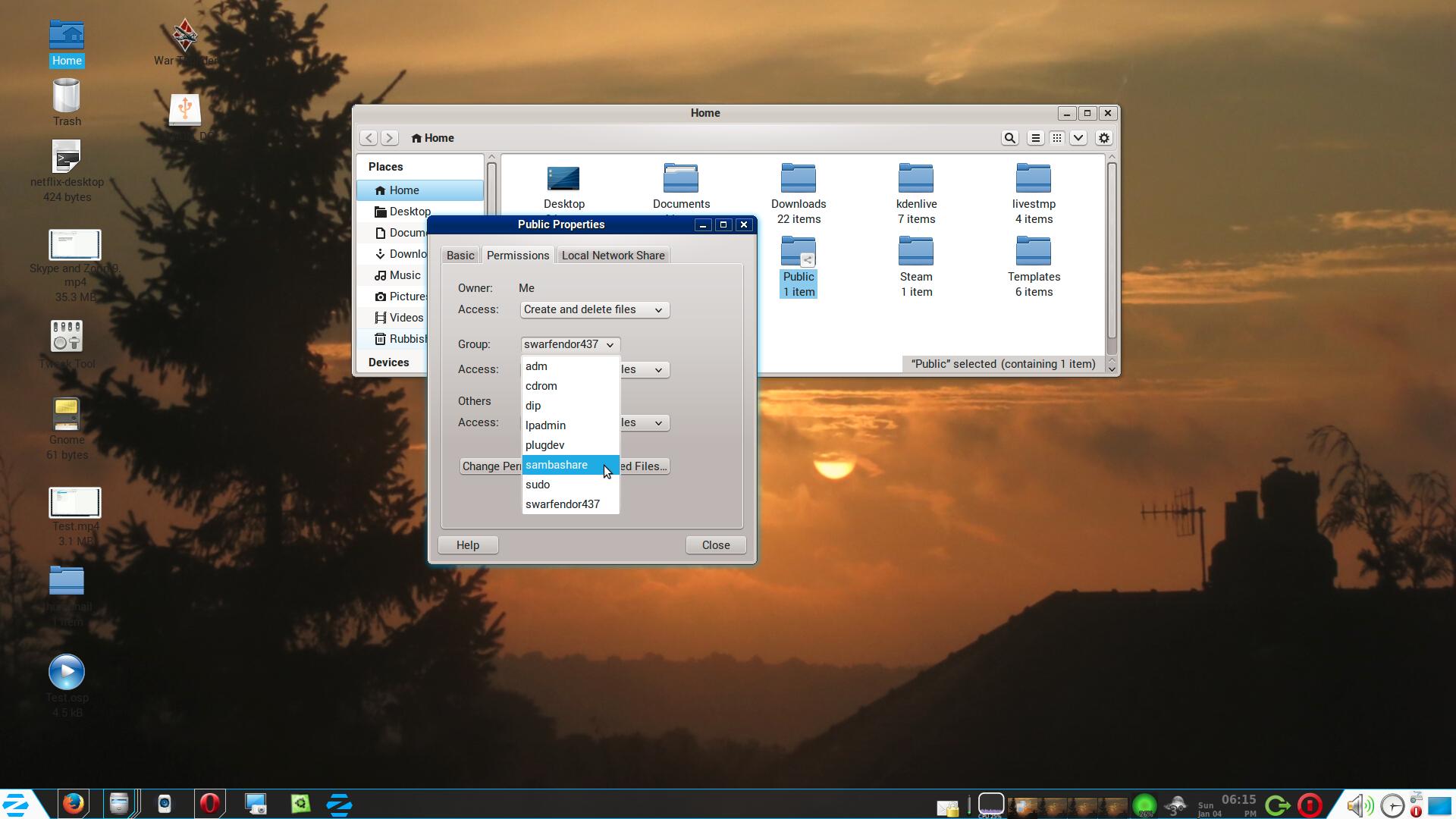
Task: Click the file view vertical scrollbar
Action: (1111, 250)
